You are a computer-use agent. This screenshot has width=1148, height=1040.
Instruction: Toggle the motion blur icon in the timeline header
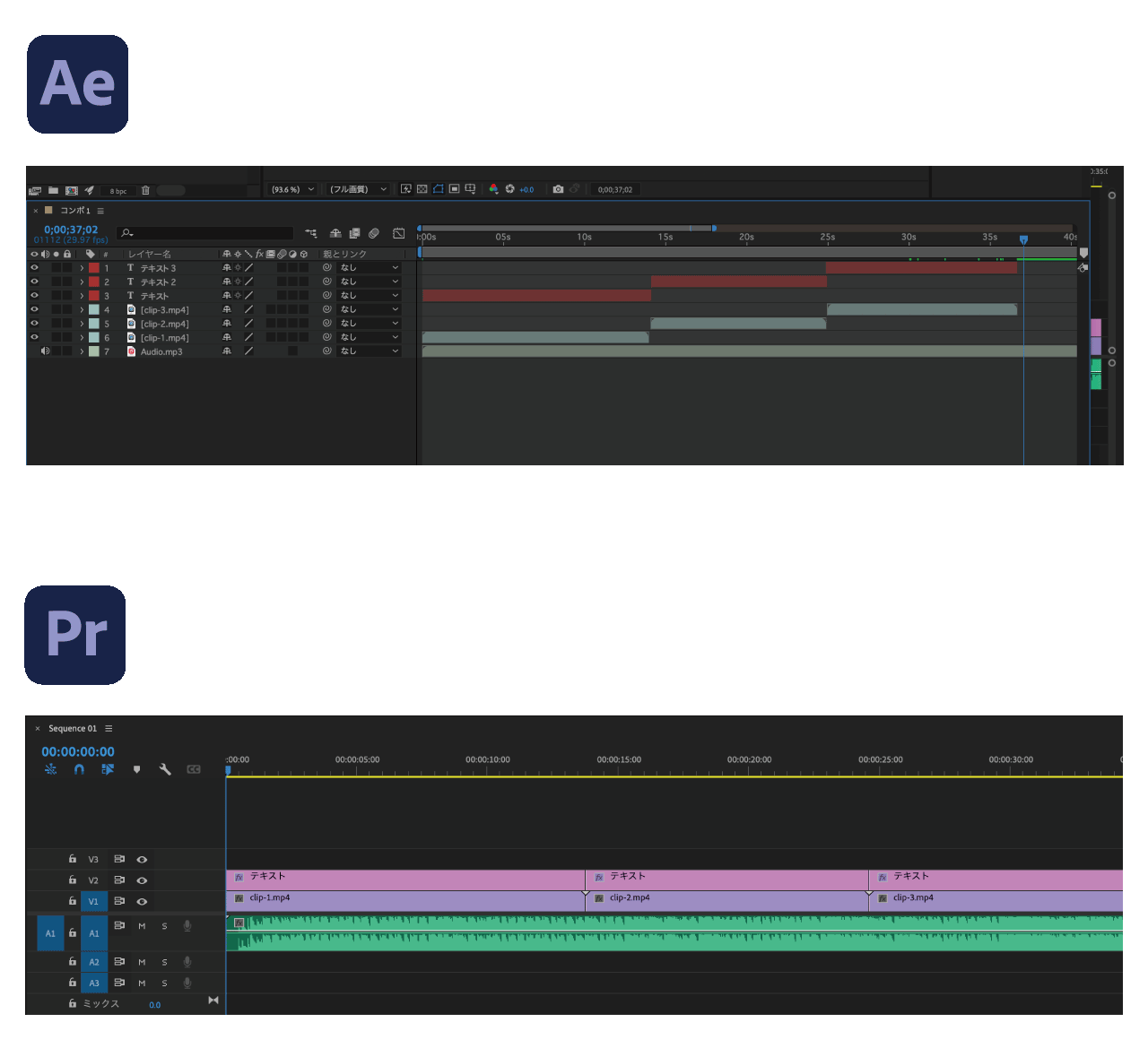click(x=374, y=233)
